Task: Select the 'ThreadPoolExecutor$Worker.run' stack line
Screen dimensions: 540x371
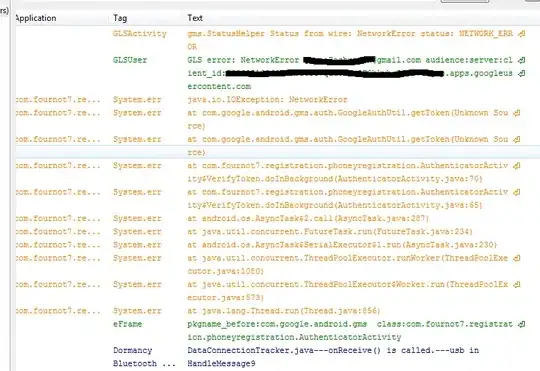Action: (347, 285)
